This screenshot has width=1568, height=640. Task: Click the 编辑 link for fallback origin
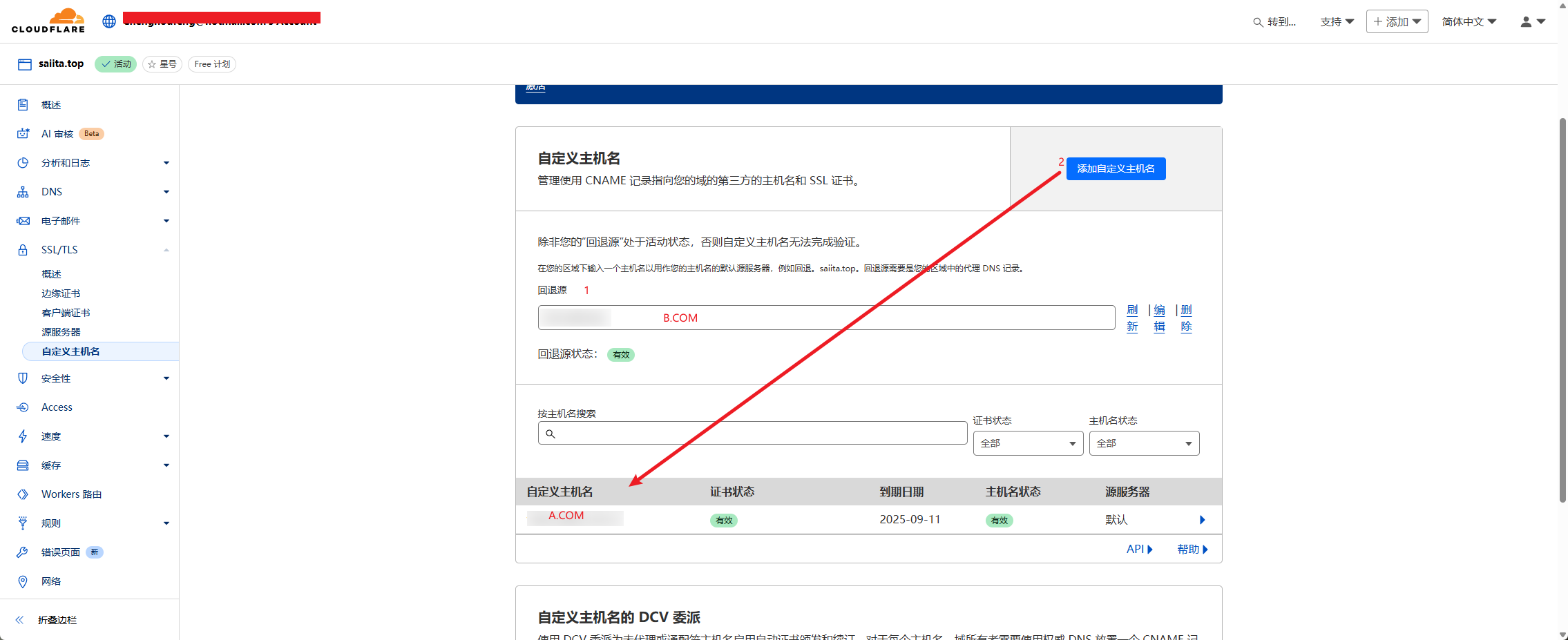[x=1159, y=318]
